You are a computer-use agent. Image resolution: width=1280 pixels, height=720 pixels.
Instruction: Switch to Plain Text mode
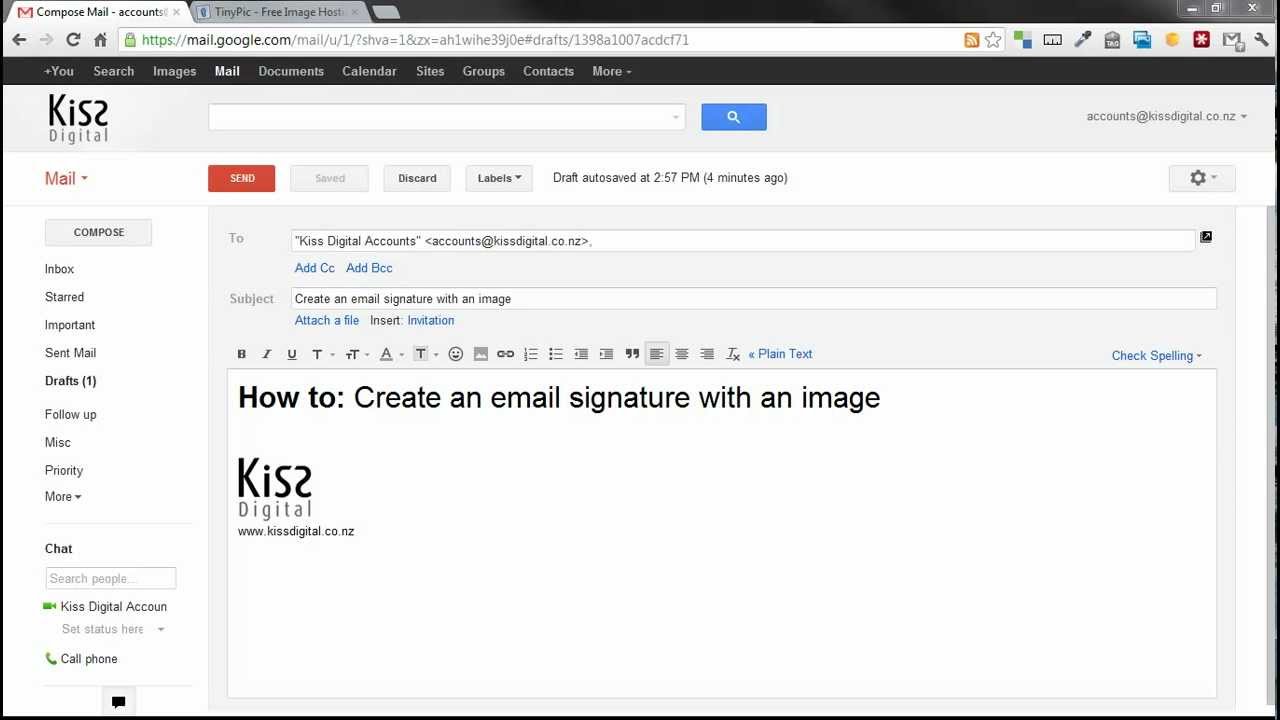[x=780, y=354]
